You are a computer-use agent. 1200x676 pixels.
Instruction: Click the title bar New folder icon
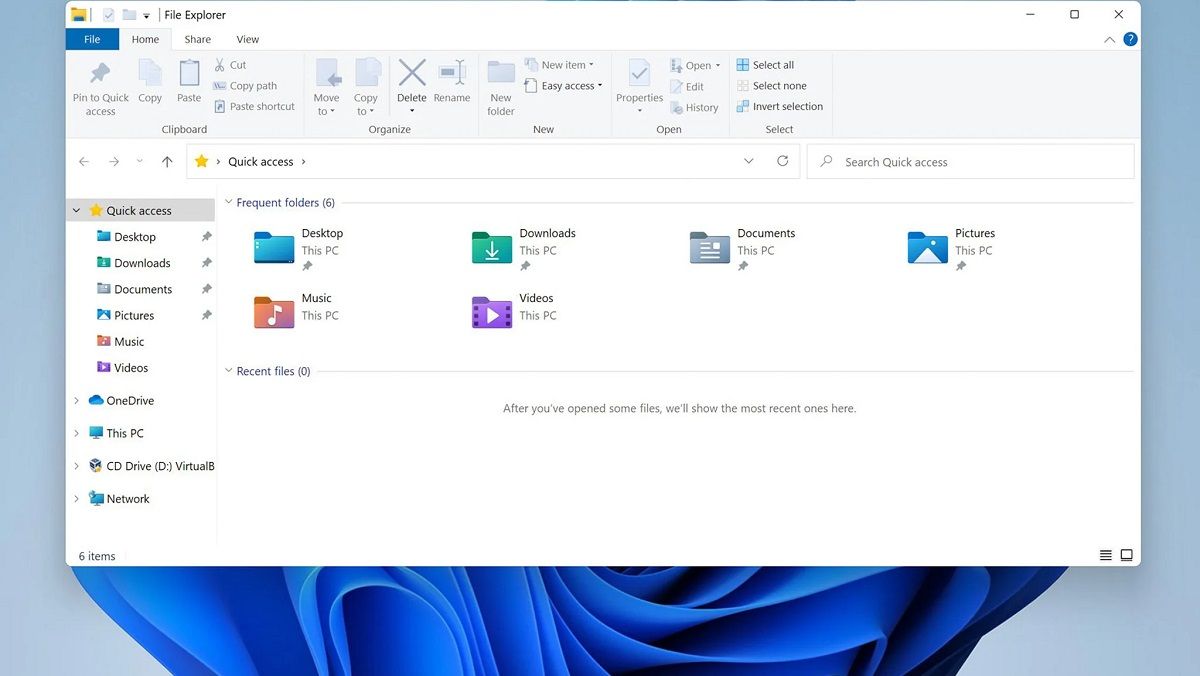point(129,15)
